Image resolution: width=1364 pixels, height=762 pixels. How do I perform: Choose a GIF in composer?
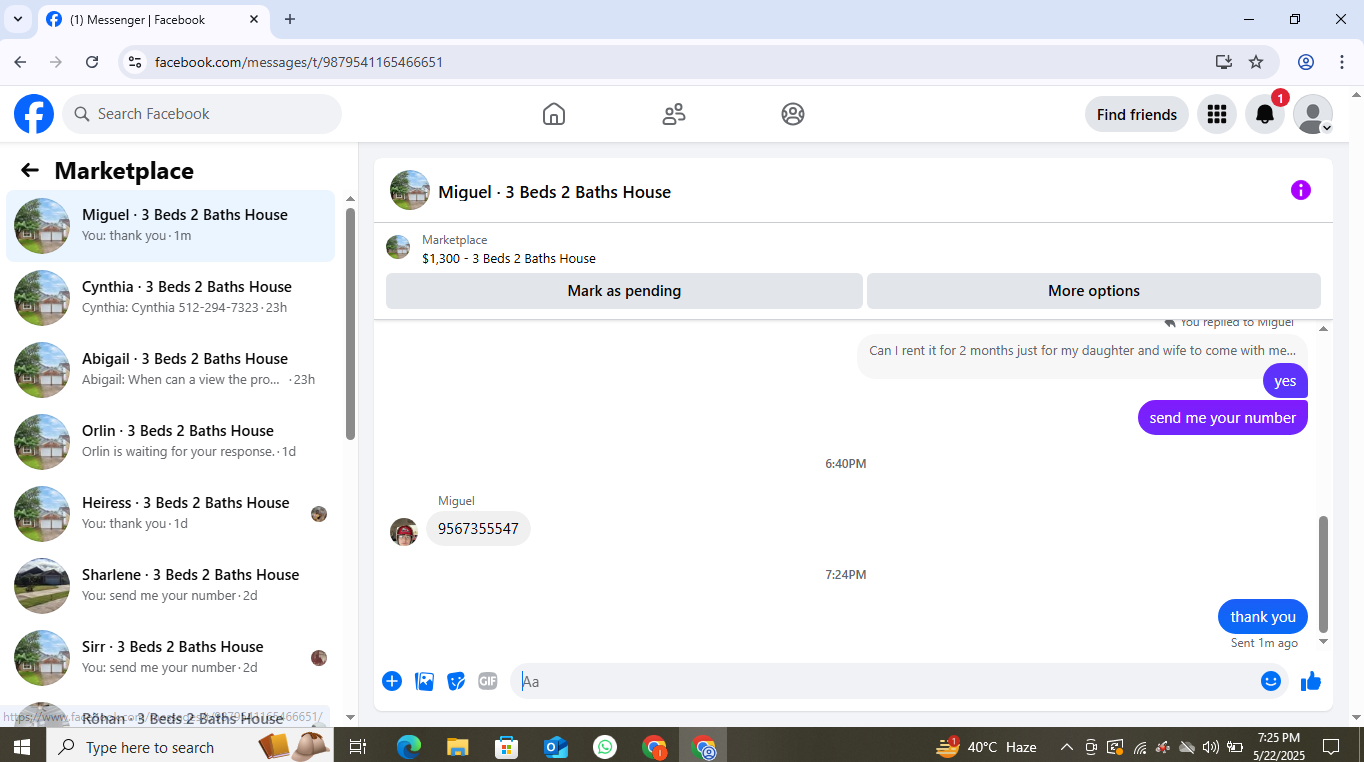[x=488, y=681]
